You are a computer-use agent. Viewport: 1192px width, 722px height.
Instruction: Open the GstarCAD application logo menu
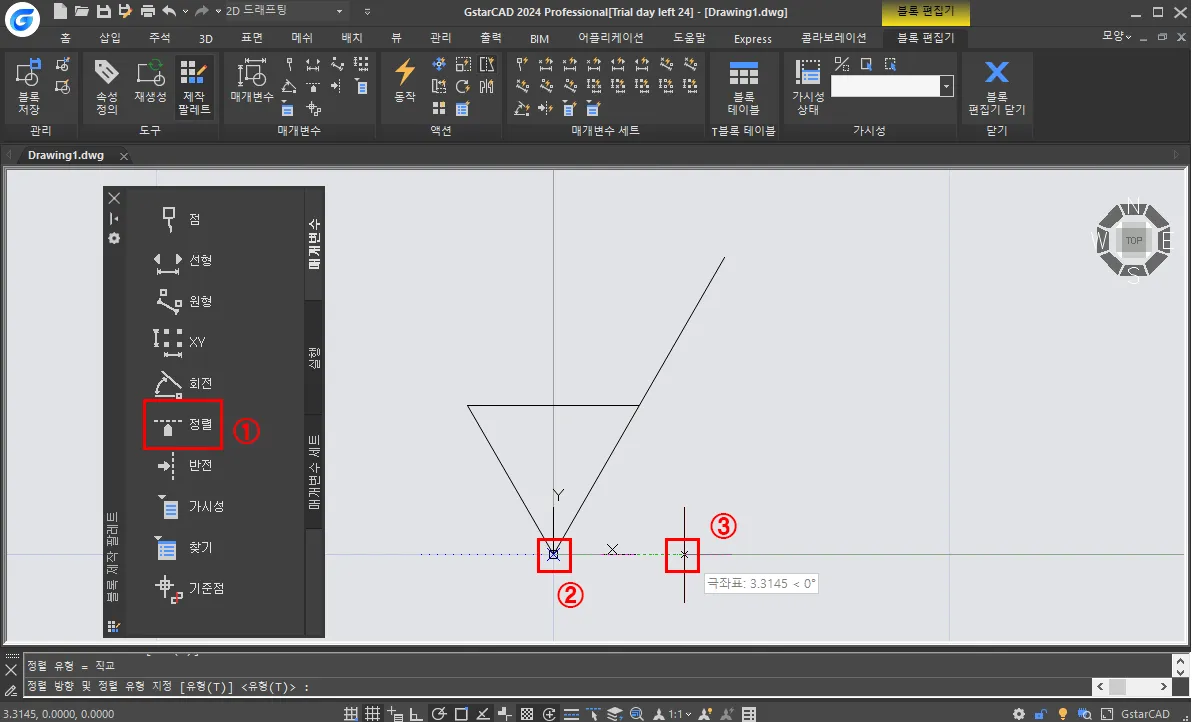pyautogui.click(x=22, y=19)
